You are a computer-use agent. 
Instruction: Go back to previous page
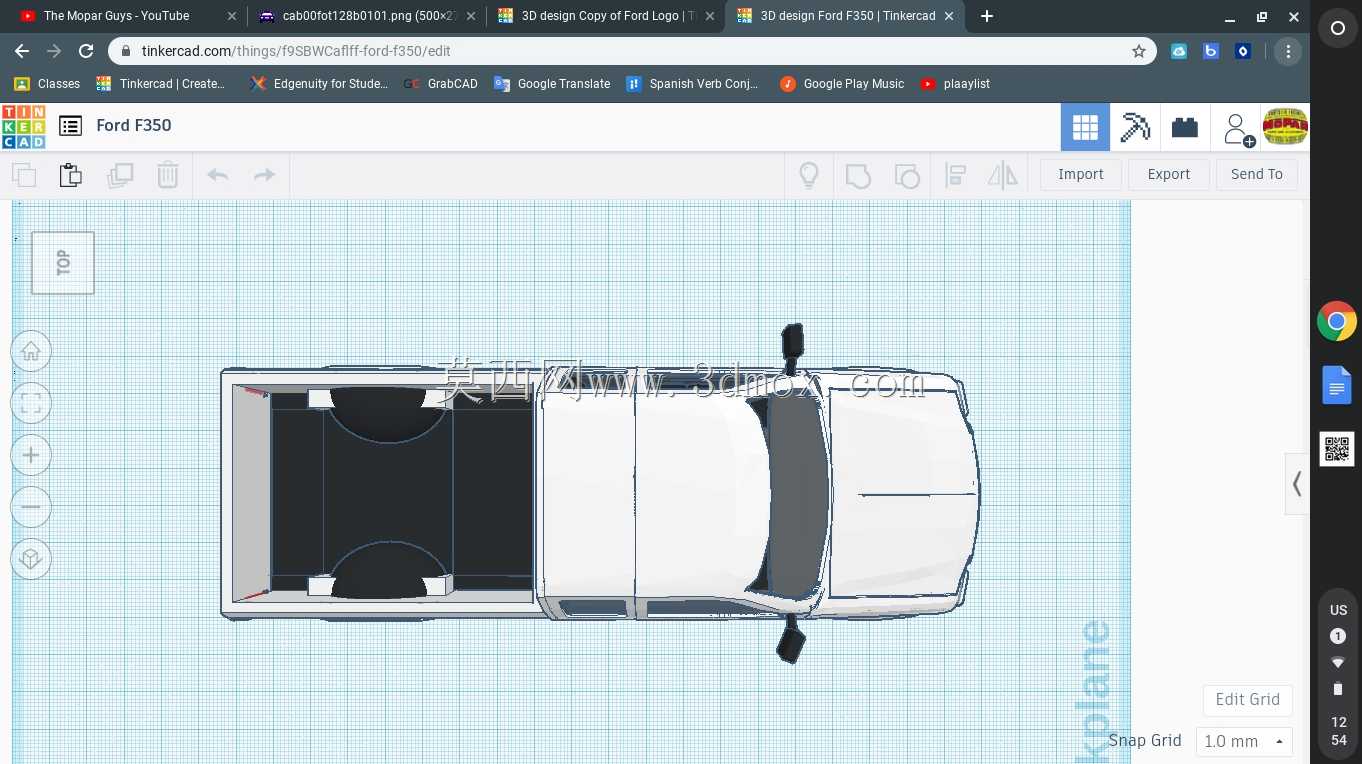pos(22,51)
